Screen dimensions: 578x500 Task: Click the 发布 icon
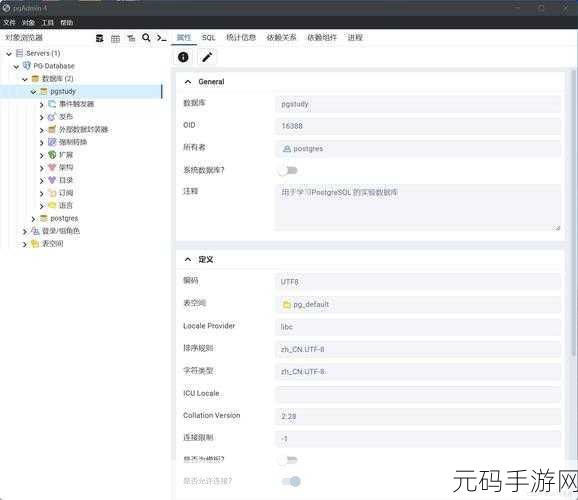[x=52, y=117]
